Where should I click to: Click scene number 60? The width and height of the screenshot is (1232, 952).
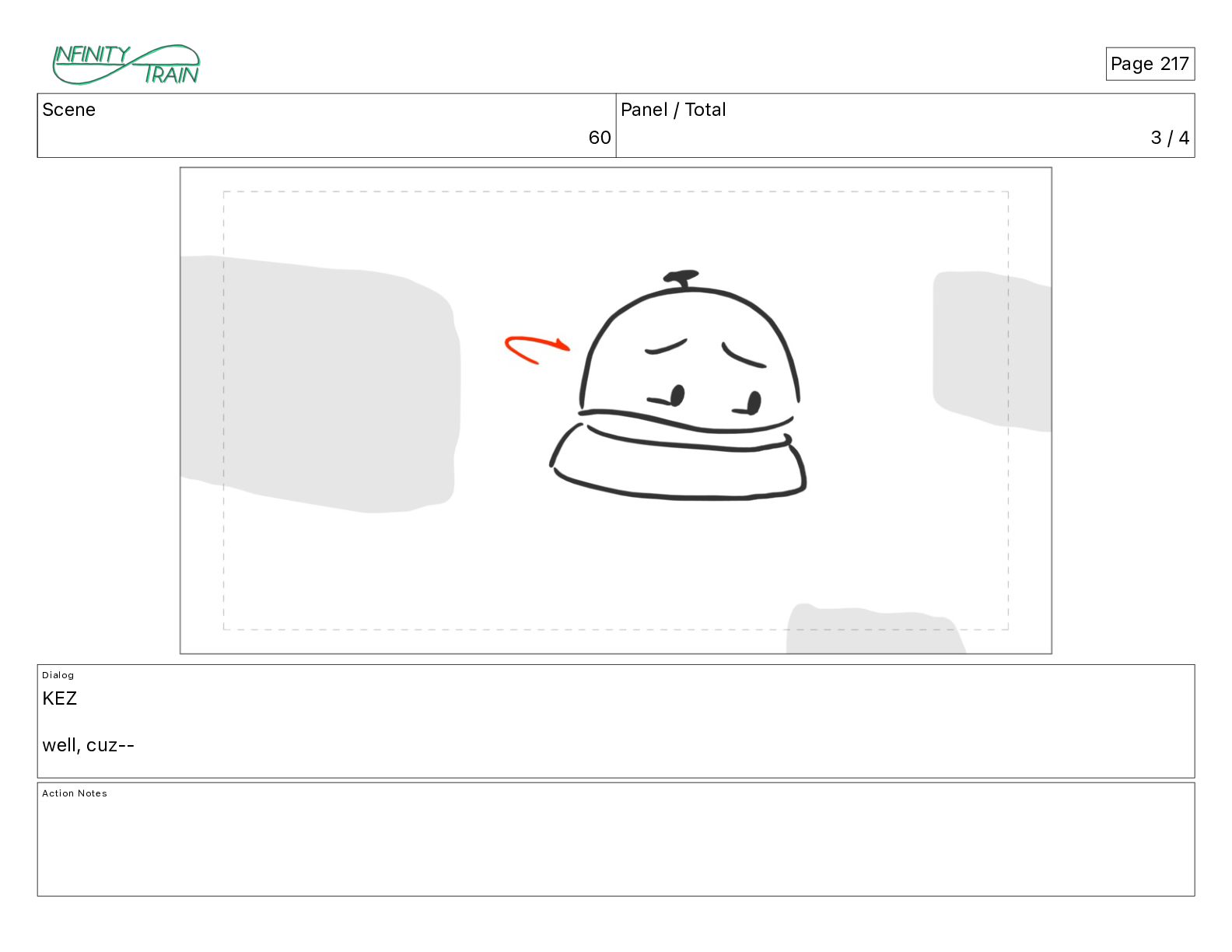tap(599, 138)
